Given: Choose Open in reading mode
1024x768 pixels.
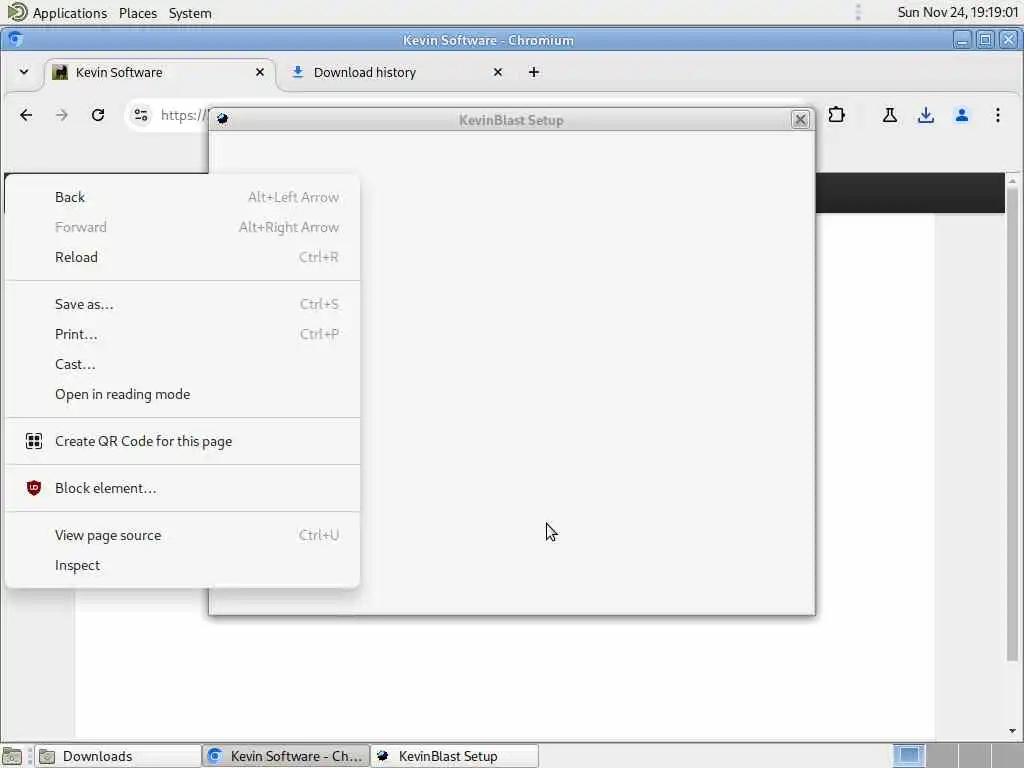Looking at the screenshot, I should coord(182,394).
